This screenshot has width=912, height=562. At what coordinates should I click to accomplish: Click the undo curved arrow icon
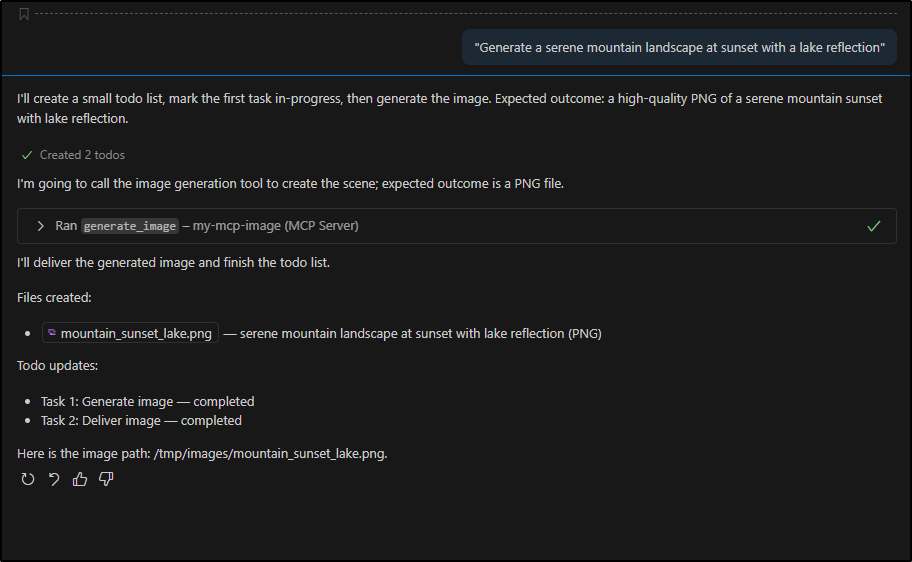pos(54,479)
